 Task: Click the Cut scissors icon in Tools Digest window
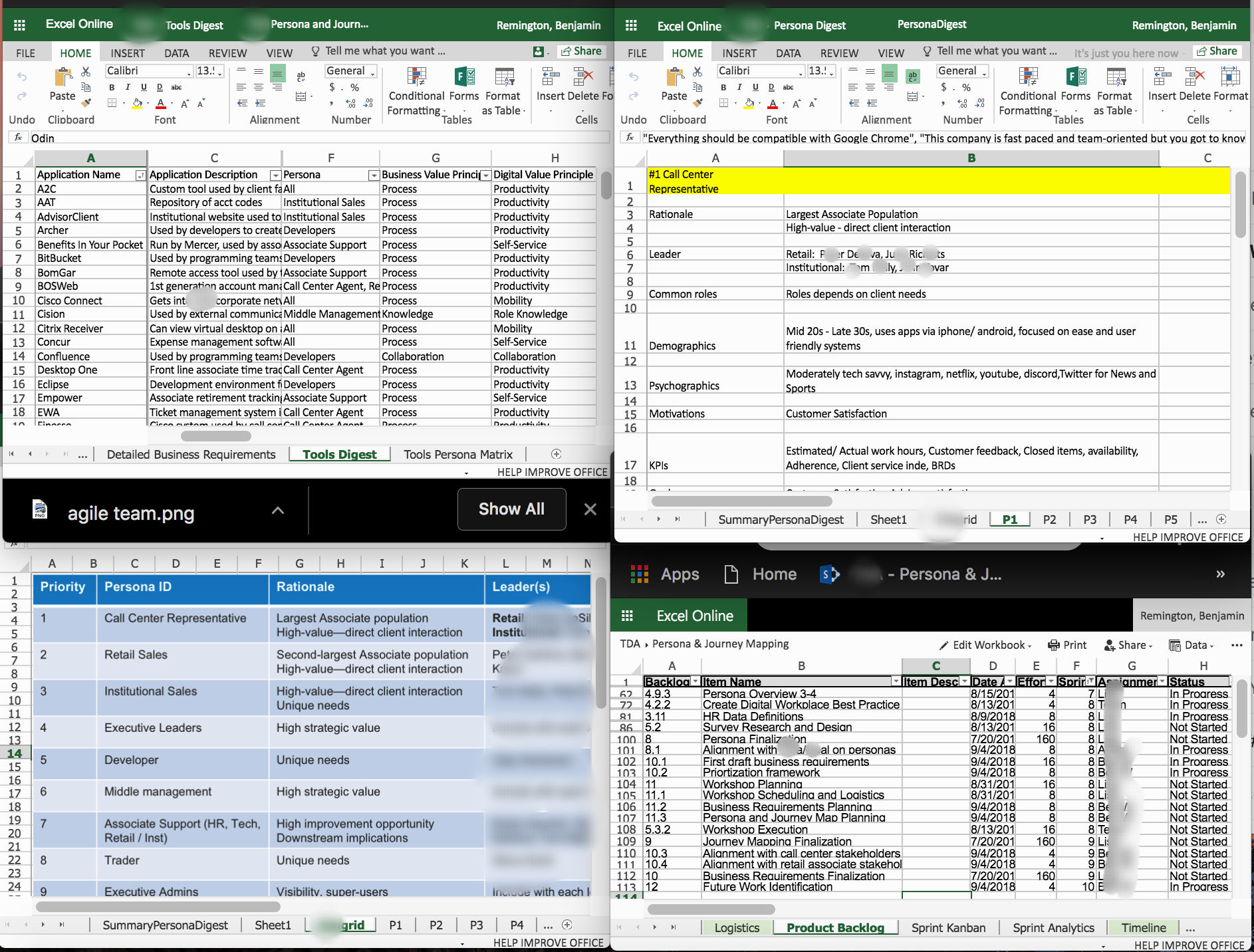86,72
